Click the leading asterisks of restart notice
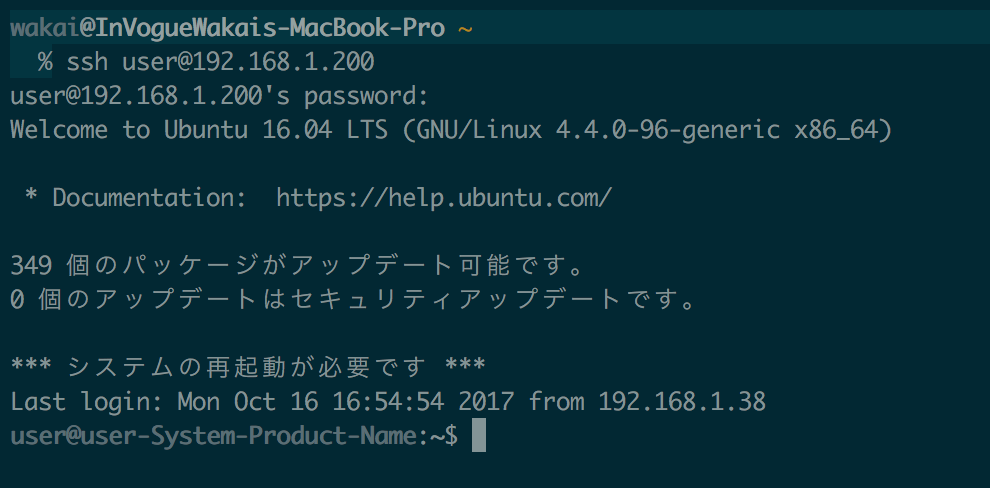This screenshot has height=488, width=990. pos(30,365)
